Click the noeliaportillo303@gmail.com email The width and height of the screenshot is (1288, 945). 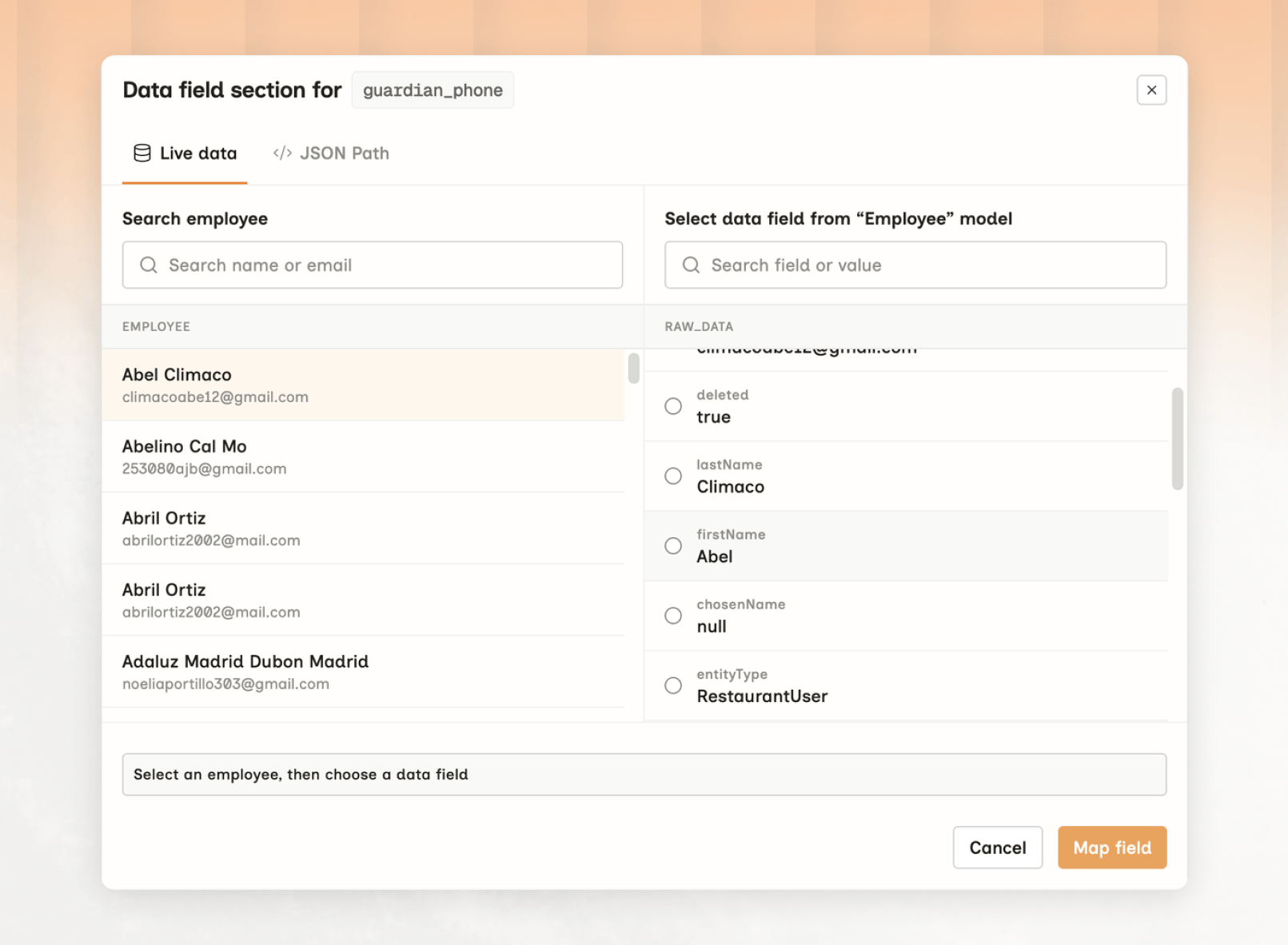click(225, 684)
